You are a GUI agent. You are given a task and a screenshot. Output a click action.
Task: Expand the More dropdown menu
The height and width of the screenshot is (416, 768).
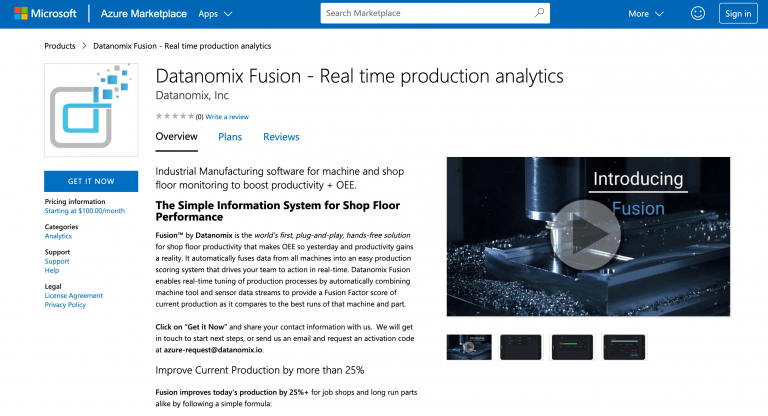(646, 14)
